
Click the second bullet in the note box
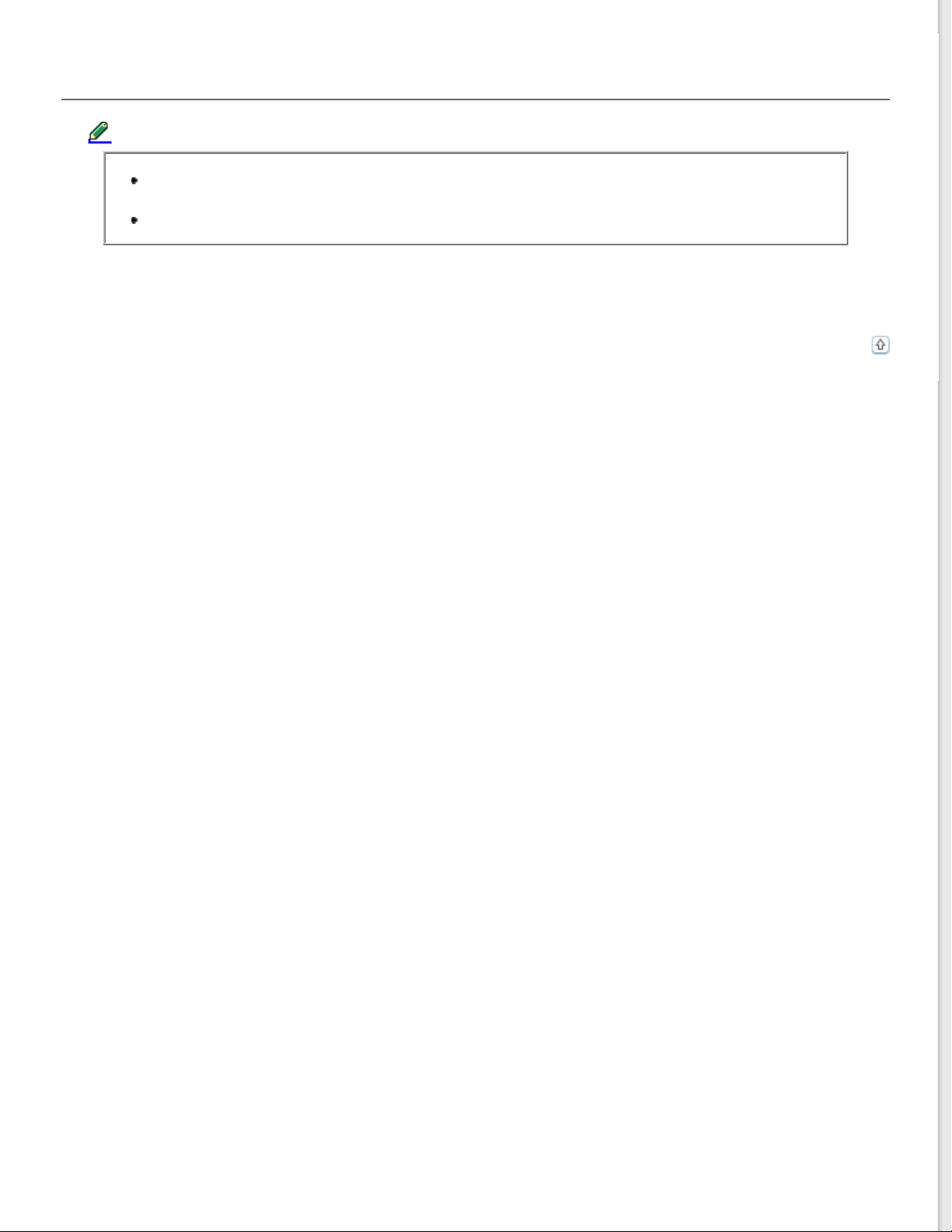coord(134,220)
